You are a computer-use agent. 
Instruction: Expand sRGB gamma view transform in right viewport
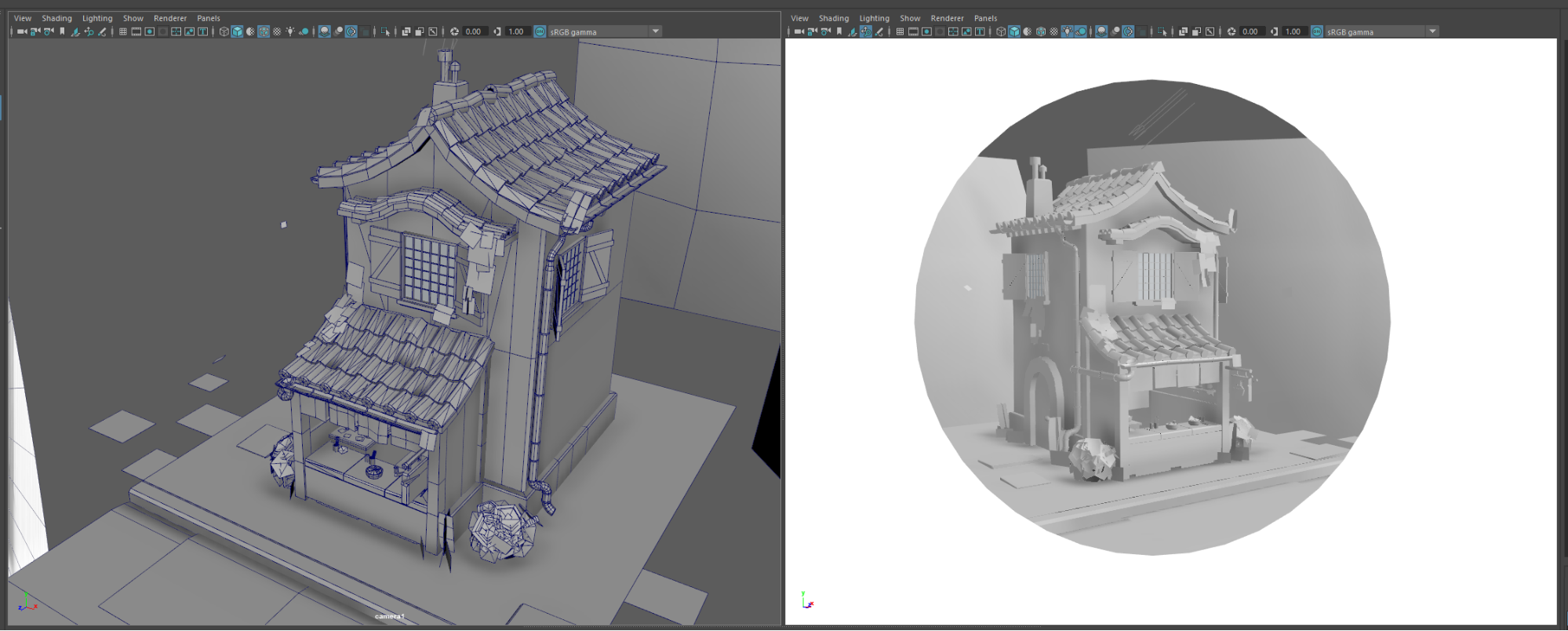(1432, 31)
